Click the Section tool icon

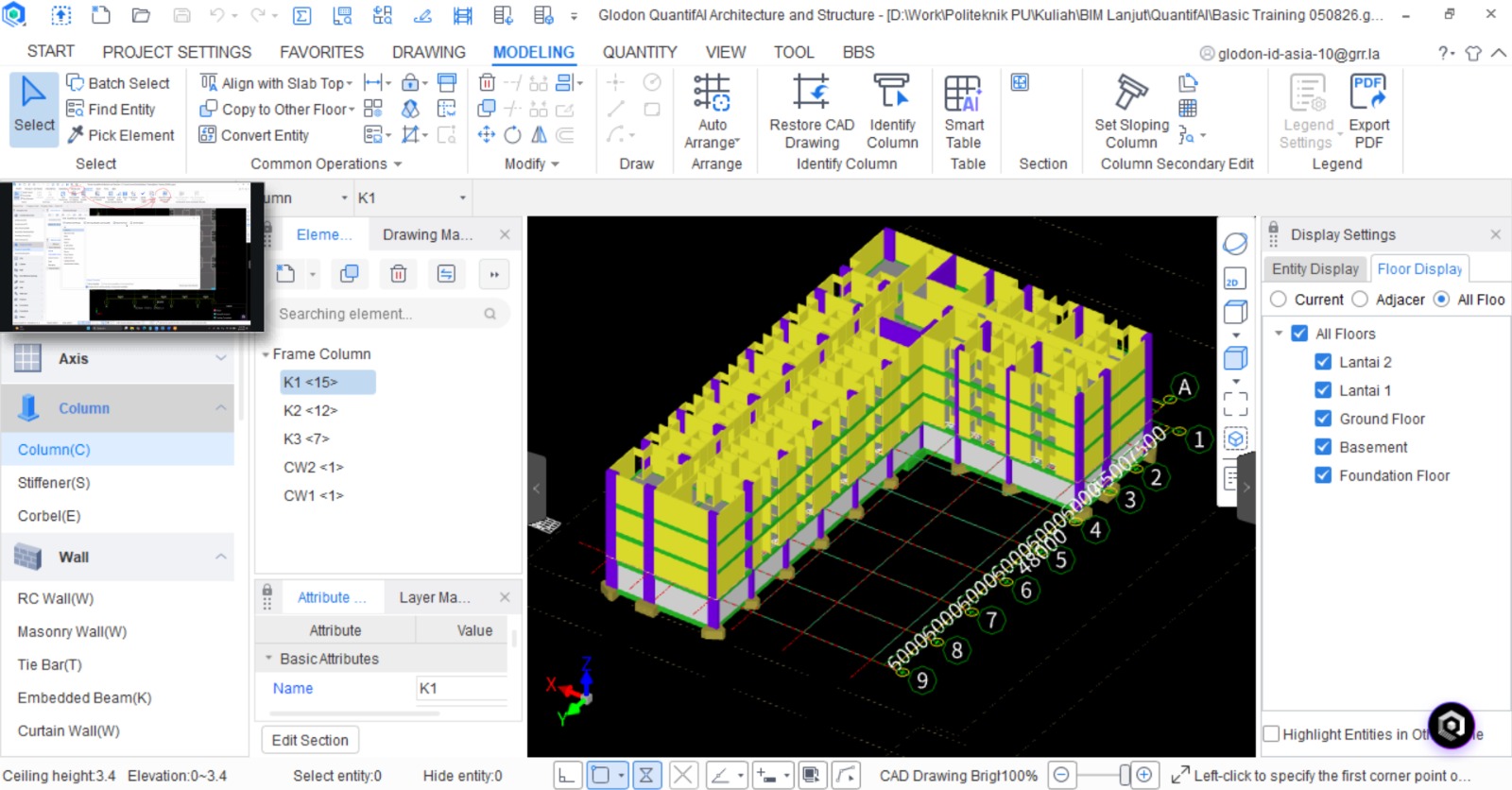click(x=1020, y=83)
